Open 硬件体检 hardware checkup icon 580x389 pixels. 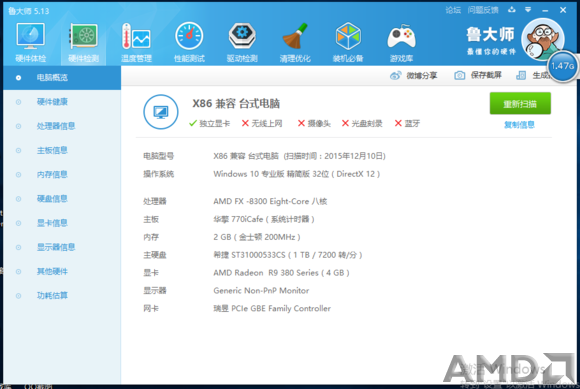tap(30, 37)
